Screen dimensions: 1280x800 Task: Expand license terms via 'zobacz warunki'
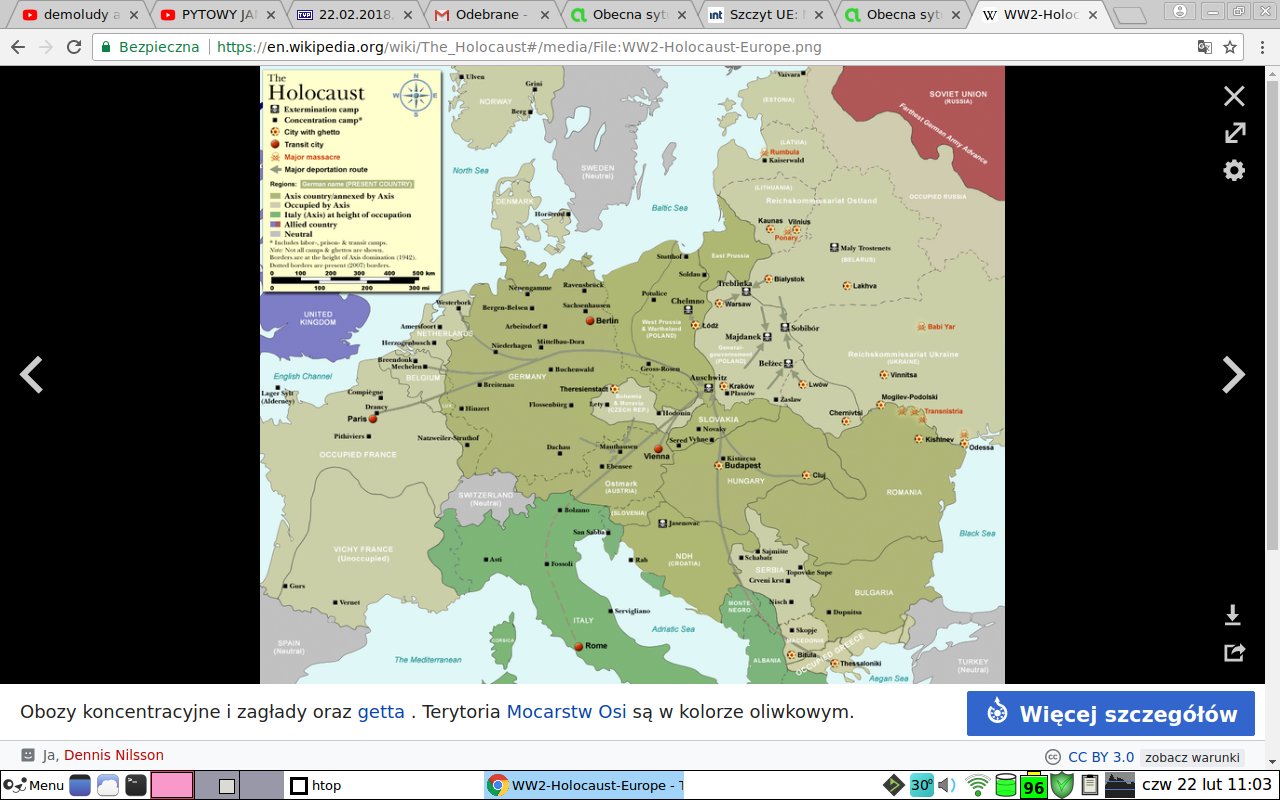pos(1192,757)
